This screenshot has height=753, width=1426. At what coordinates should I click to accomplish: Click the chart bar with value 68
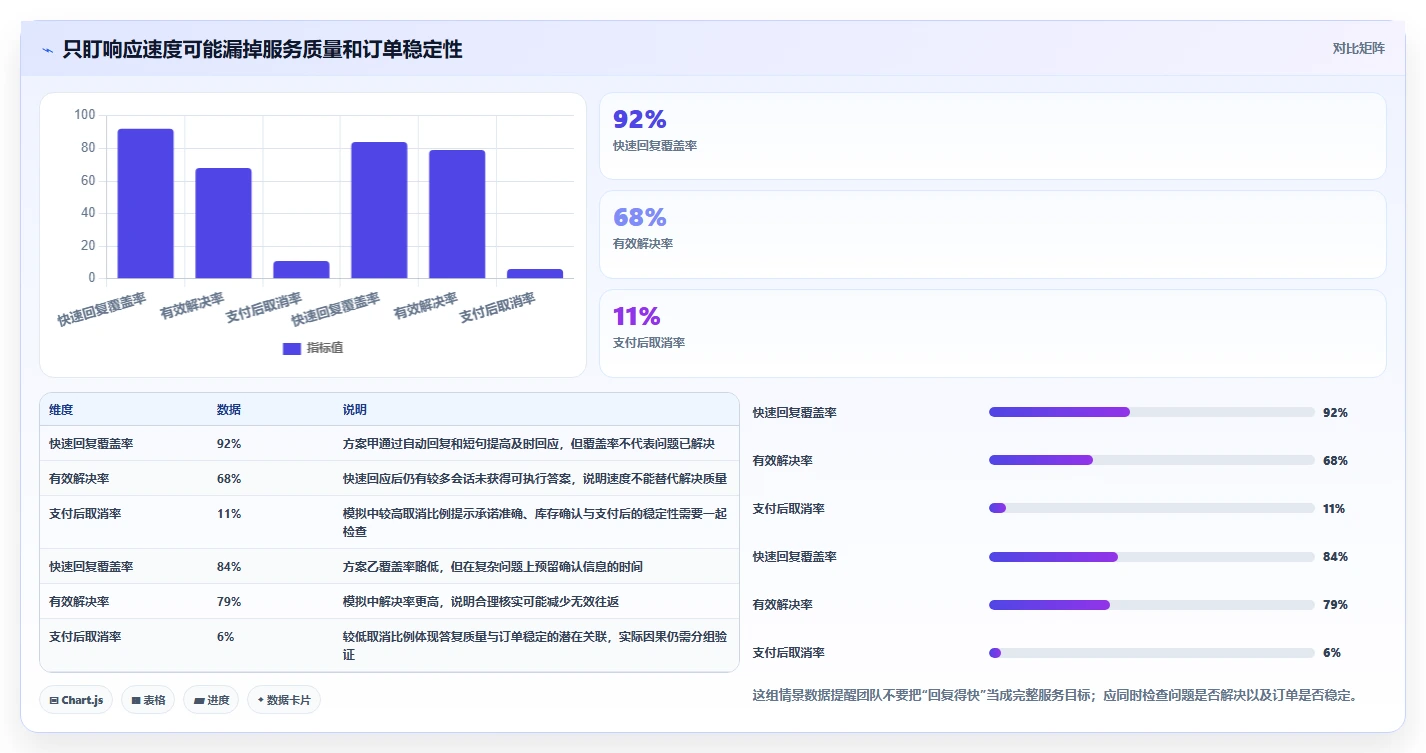(x=223, y=223)
